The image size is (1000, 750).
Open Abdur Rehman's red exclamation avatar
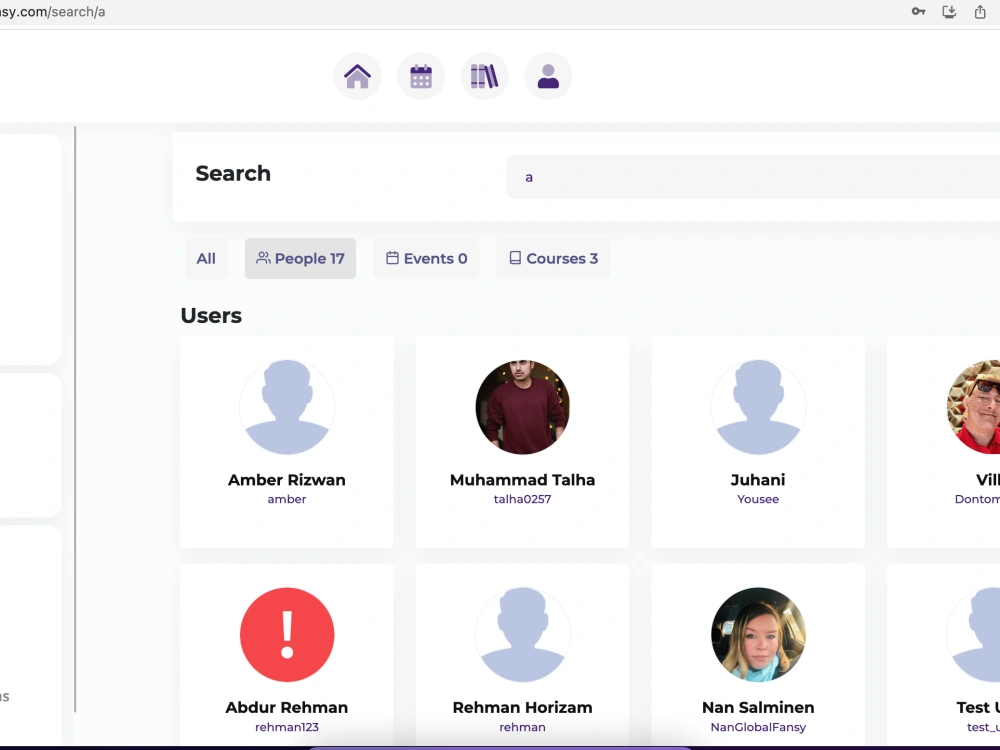(x=287, y=635)
